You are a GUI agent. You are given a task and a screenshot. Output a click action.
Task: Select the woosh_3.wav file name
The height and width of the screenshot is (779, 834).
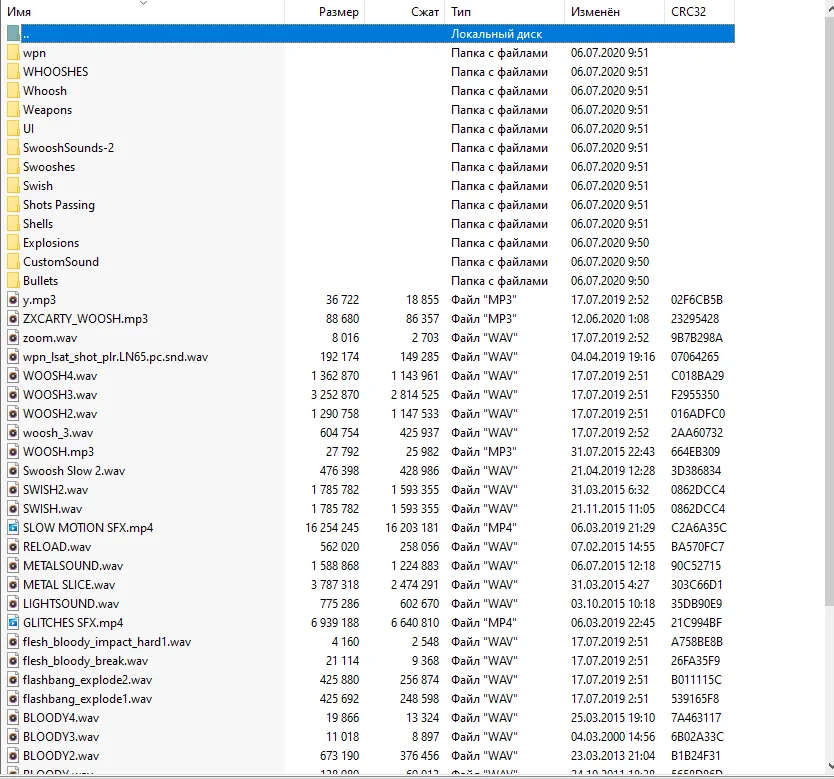click(58, 433)
